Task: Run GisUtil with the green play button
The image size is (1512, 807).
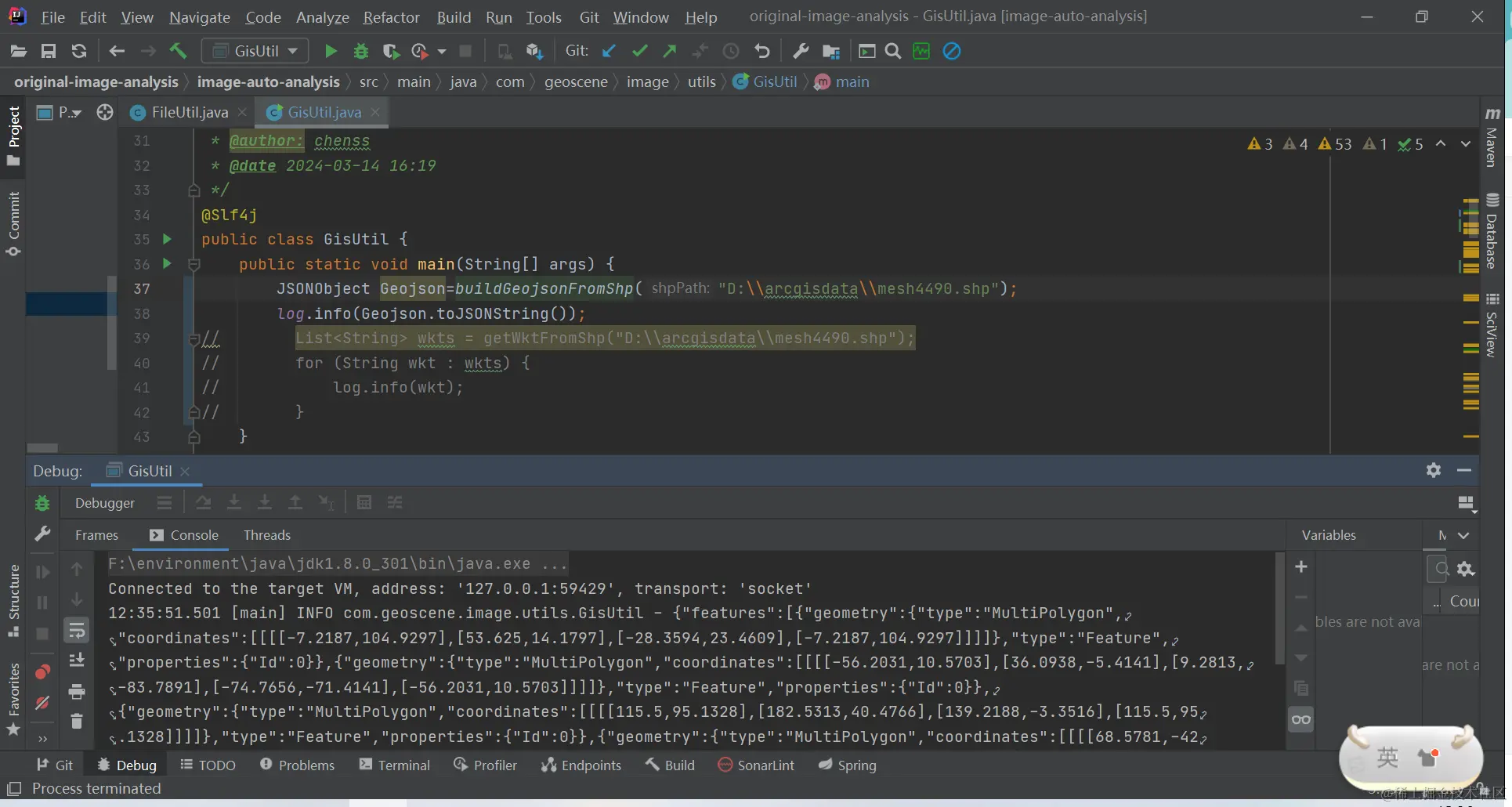Action: (331, 51)
